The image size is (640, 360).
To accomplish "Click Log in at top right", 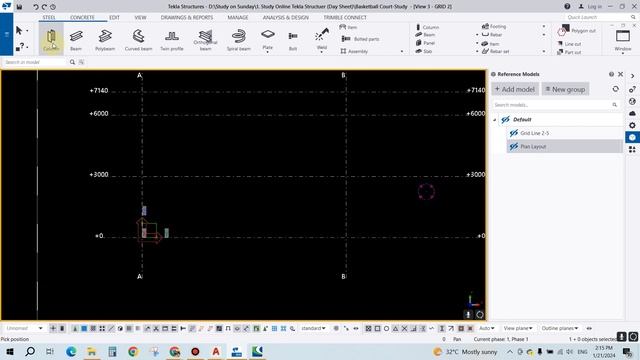I will [590, 7].
